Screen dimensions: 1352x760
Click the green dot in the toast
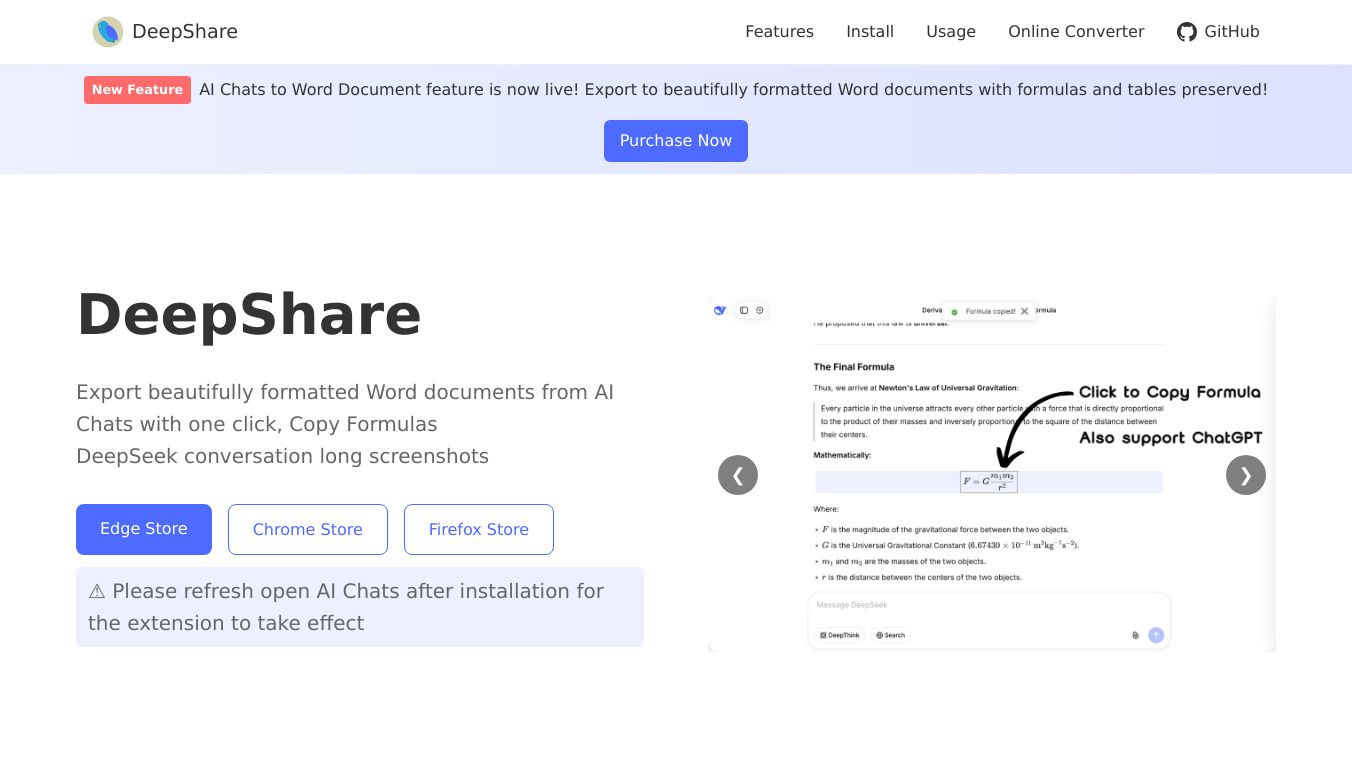[x=954, y=312]
